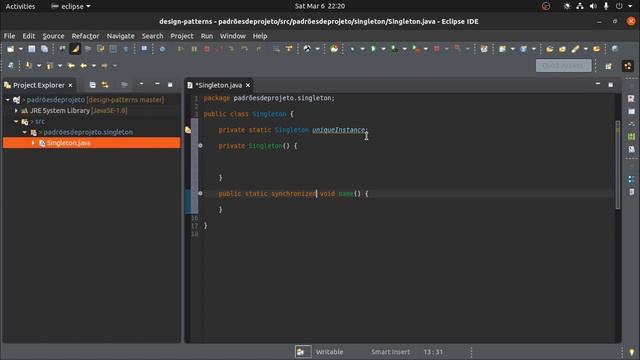This screenshot has height=360, width=640.
Task: Toggle Block Selection mode button
Action: 113,49
